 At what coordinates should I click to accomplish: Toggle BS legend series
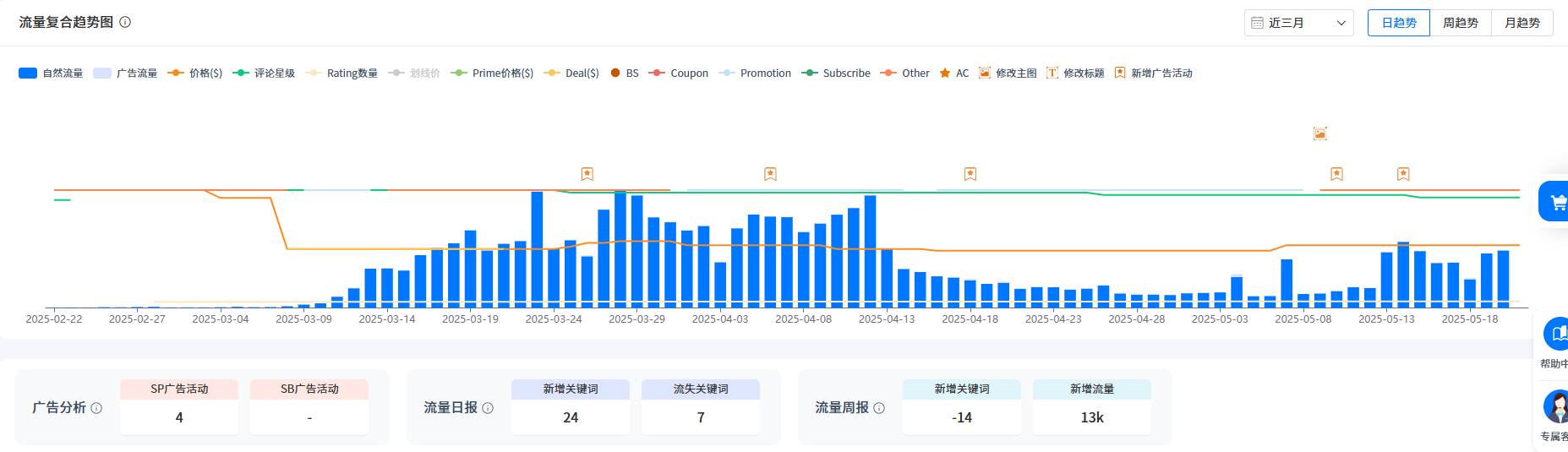click(625, 74)
